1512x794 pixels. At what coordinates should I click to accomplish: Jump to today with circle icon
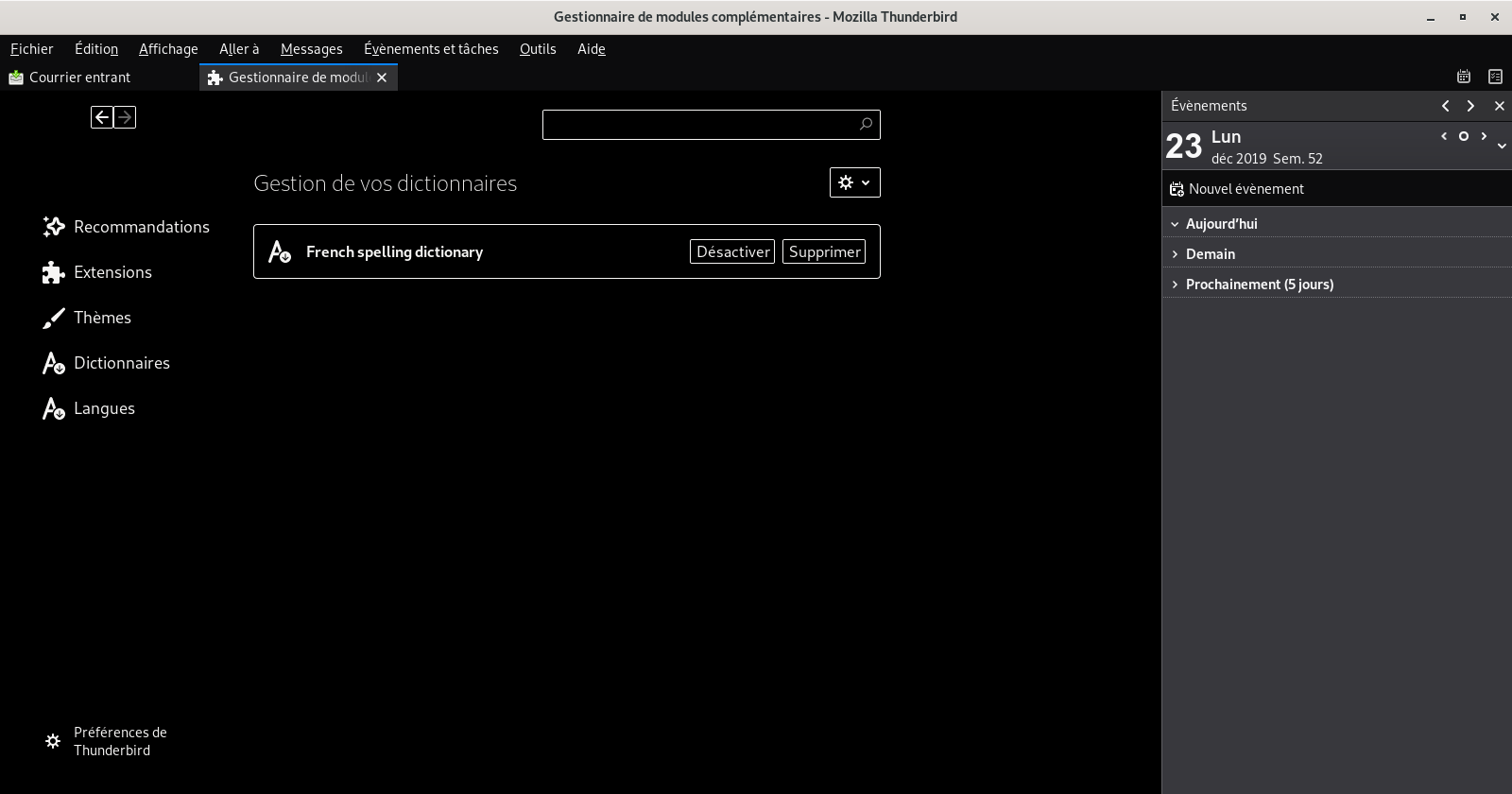1464,136
